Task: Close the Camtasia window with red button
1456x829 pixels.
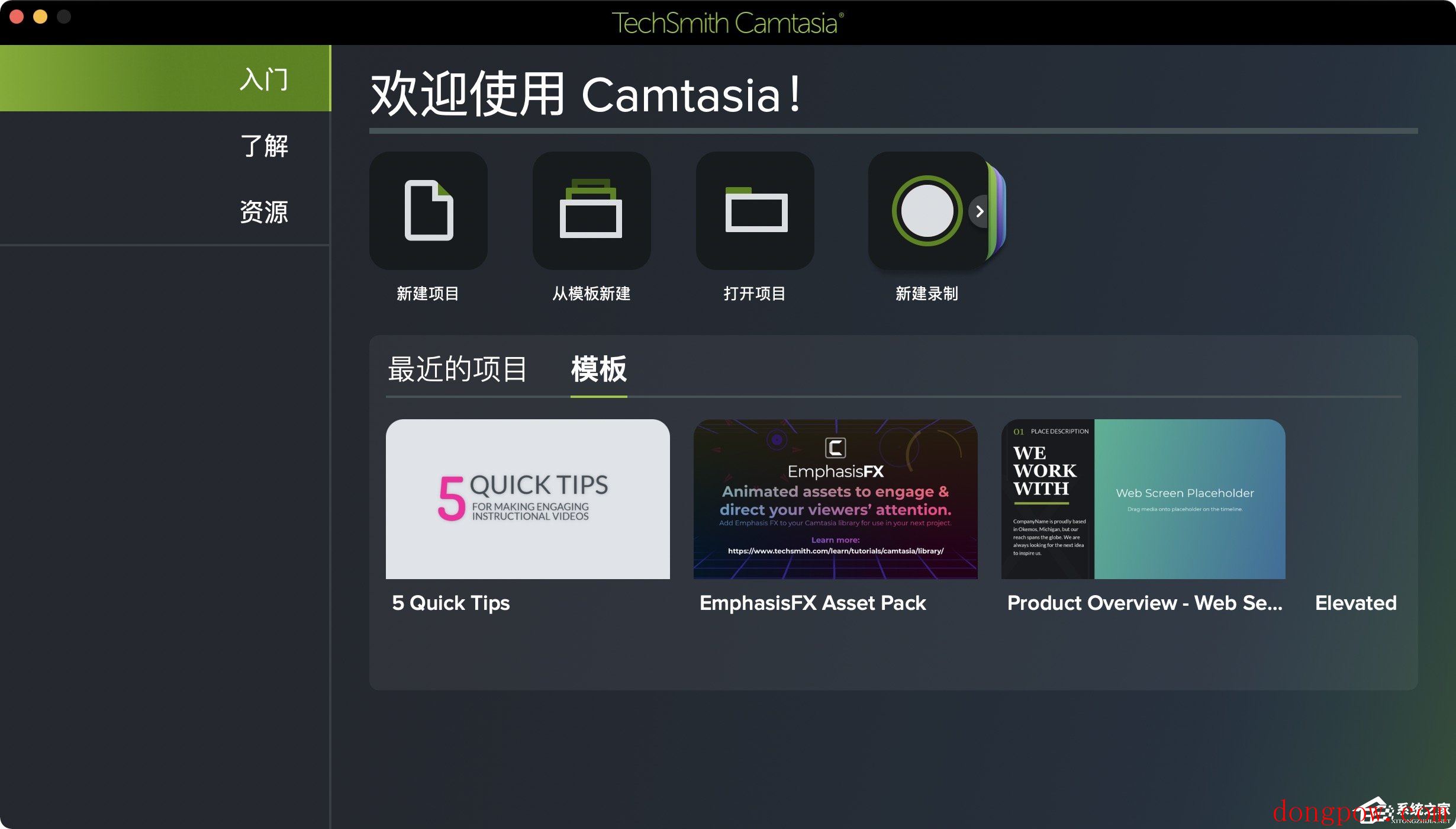Action: 17,17
